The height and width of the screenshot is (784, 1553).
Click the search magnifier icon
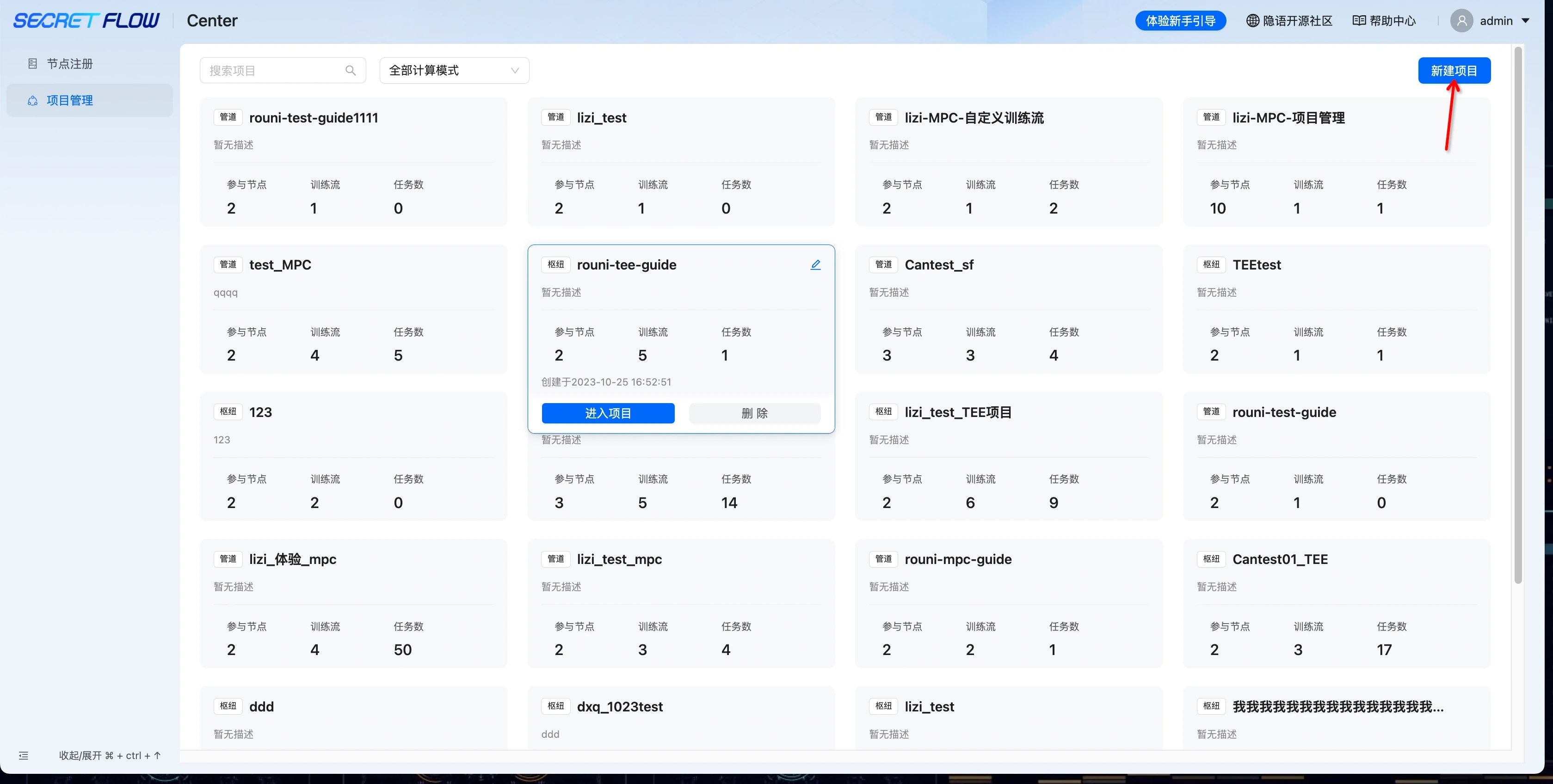click(350, 71)
